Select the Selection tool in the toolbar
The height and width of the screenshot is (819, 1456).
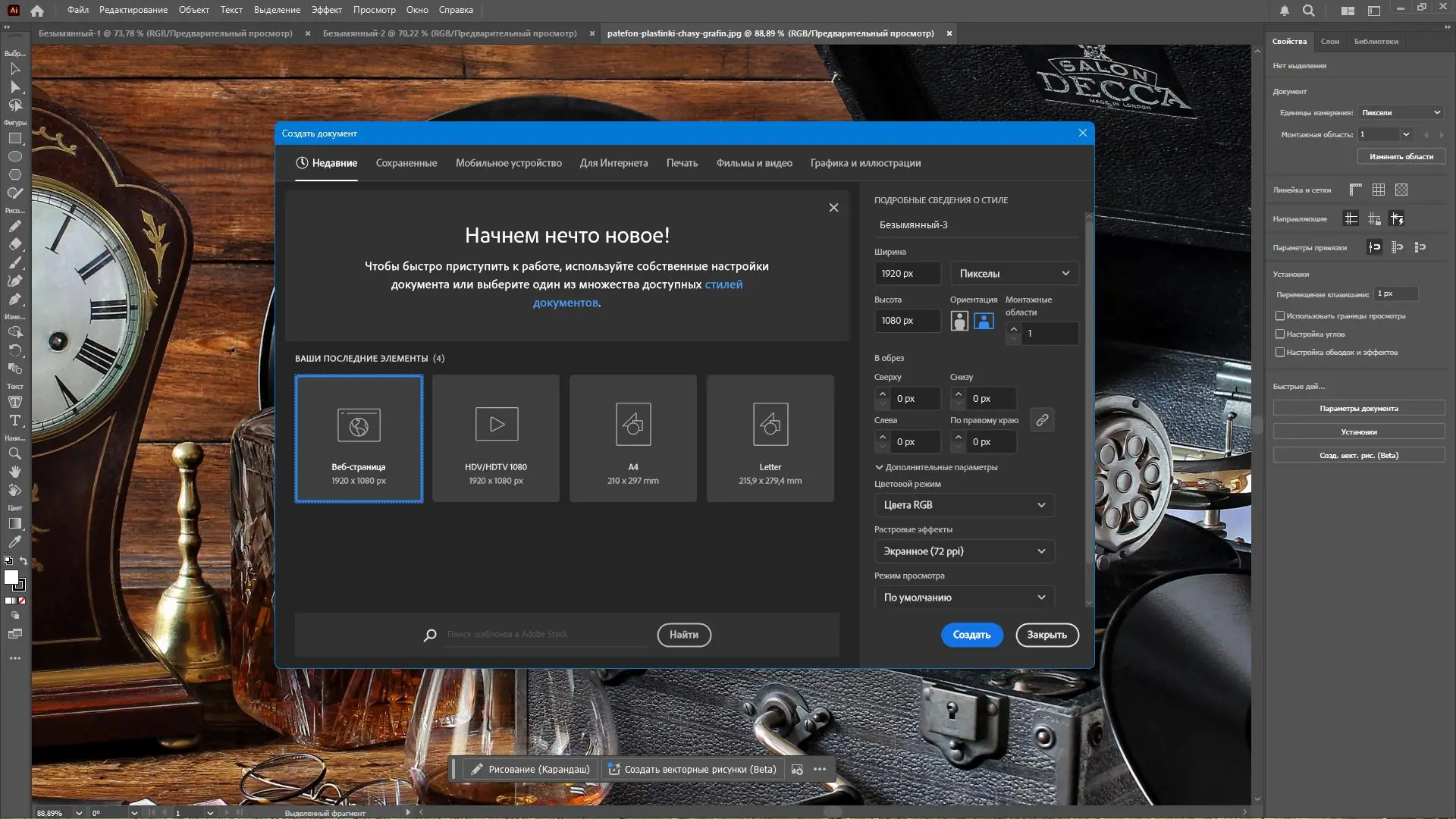click(15, 69)
